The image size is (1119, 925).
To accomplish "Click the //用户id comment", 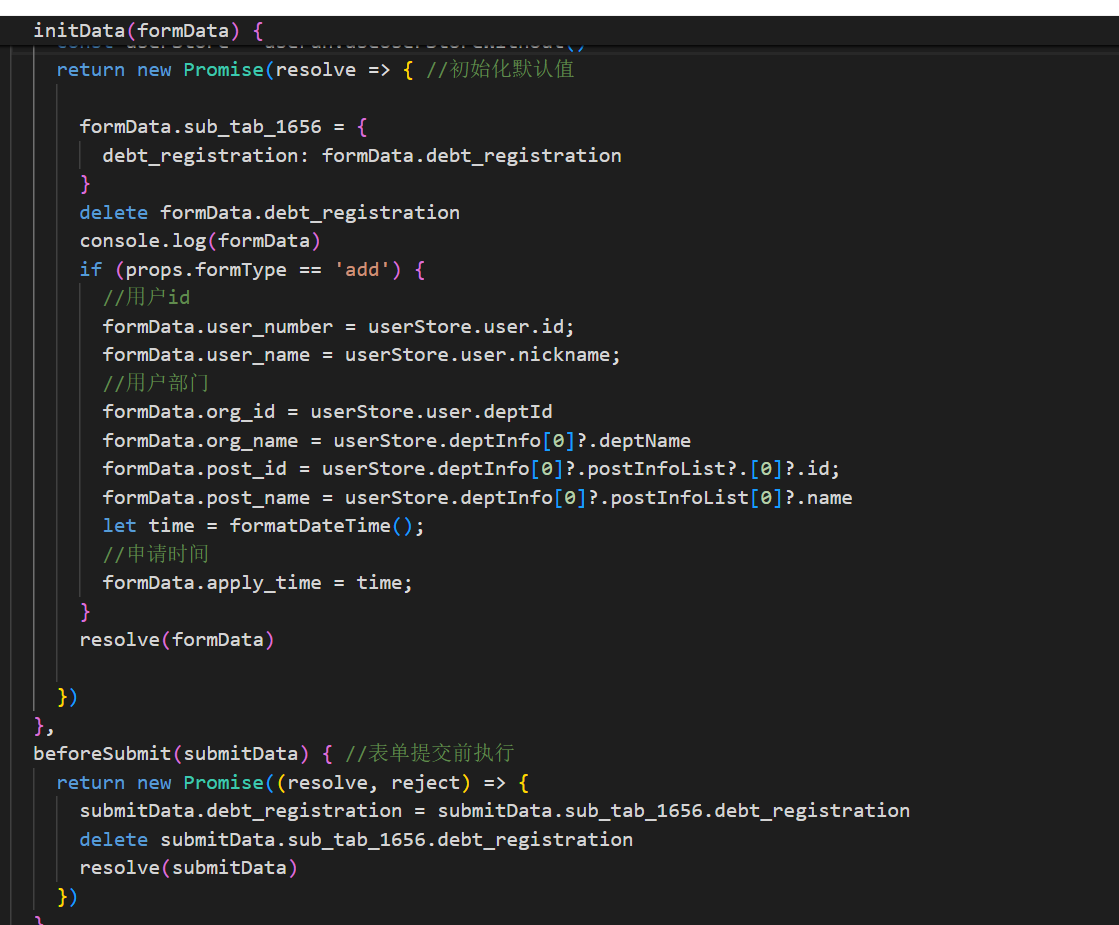I will click(146, 298).
